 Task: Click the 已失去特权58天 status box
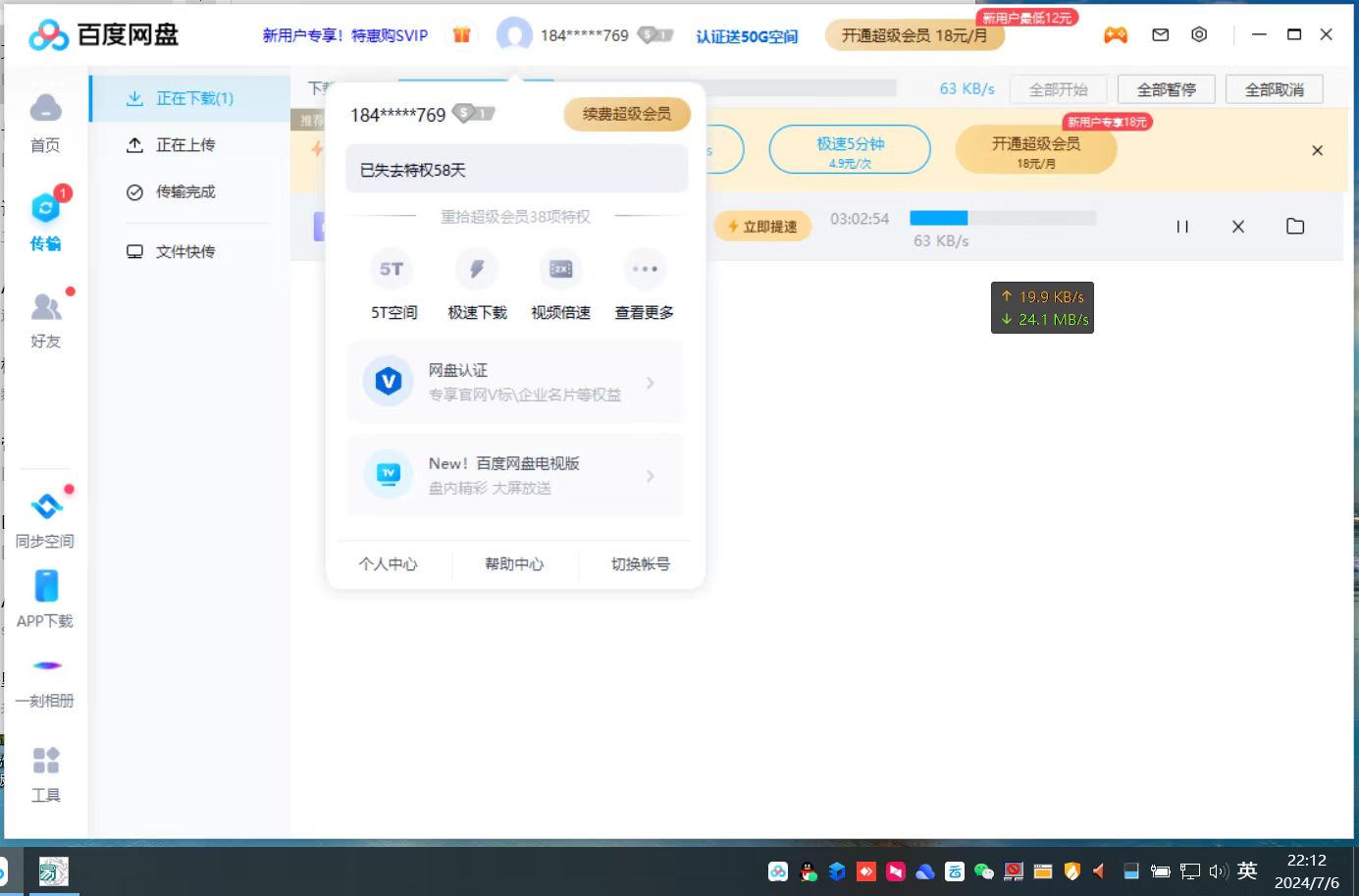pos(516,170)
